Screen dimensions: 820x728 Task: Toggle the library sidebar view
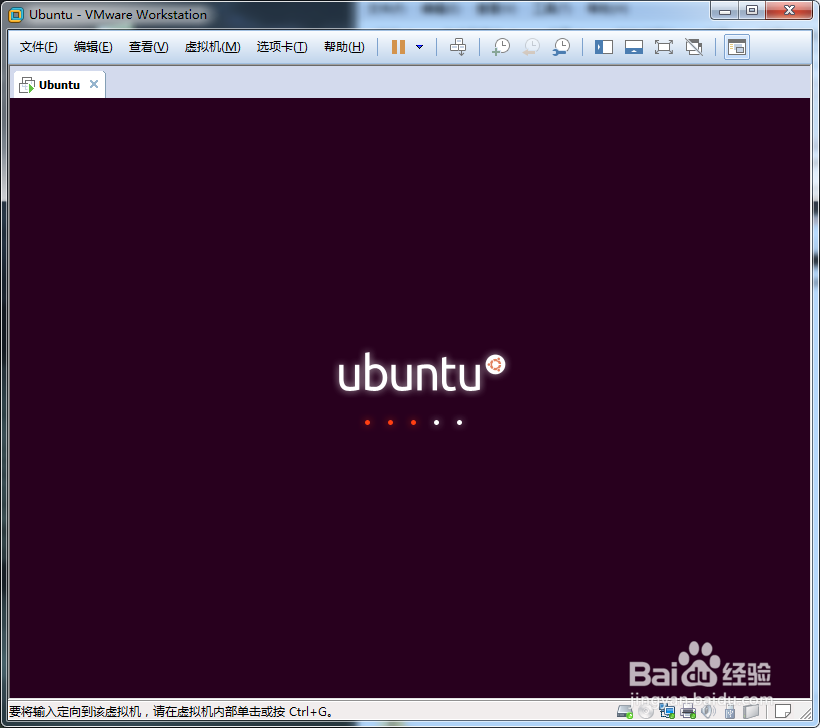pos(603,47)
